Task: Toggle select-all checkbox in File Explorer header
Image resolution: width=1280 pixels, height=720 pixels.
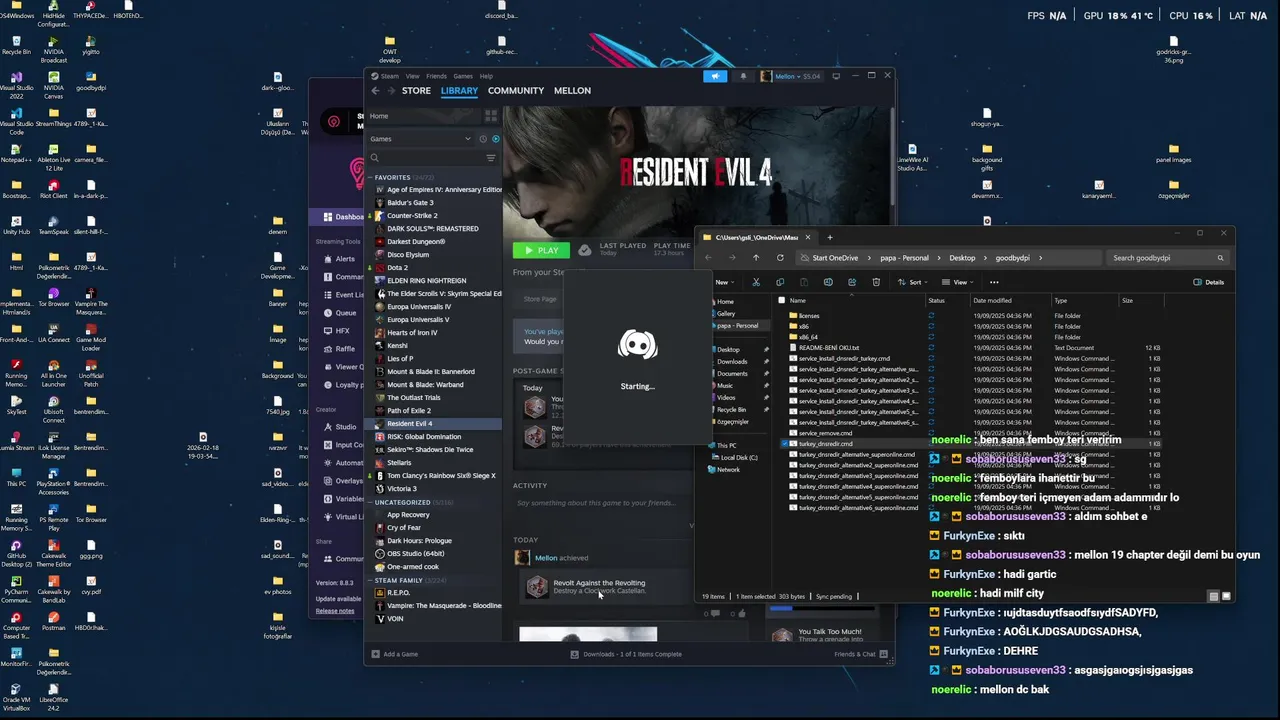Action: [783, 300]
